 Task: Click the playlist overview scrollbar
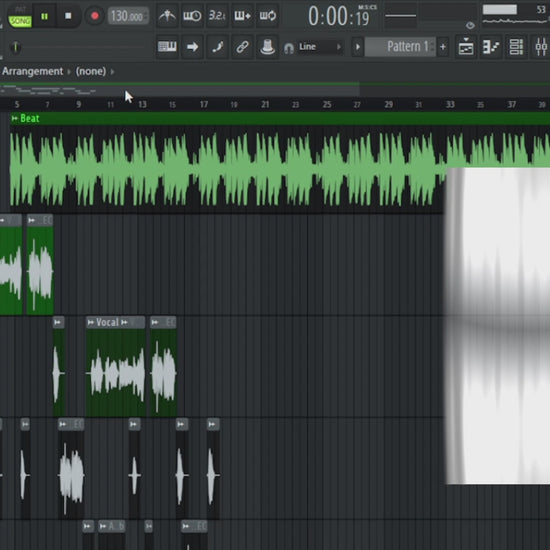[180, 90]
